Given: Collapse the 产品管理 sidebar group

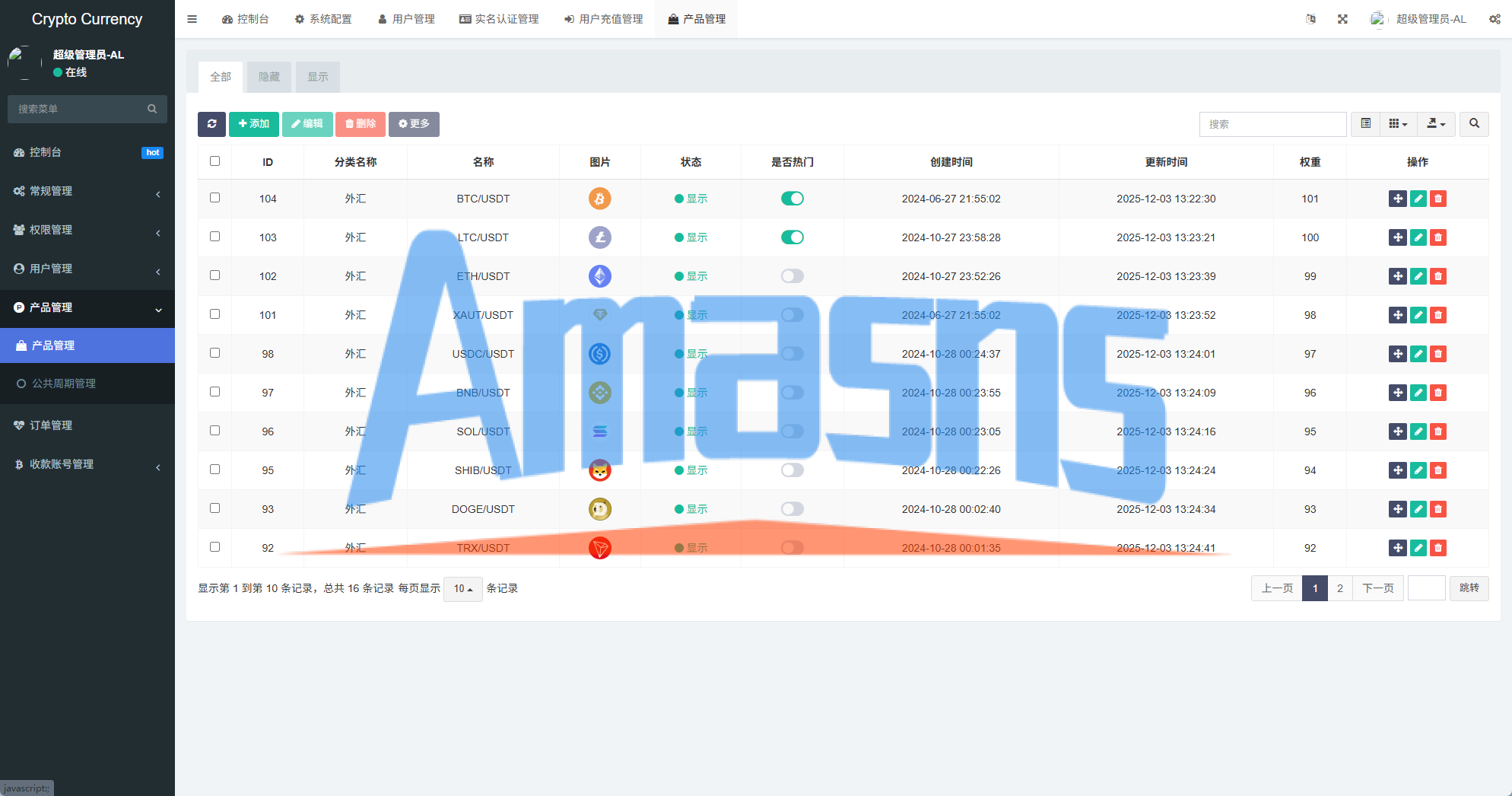Looking at the screenshot, I should pos(87,307).
